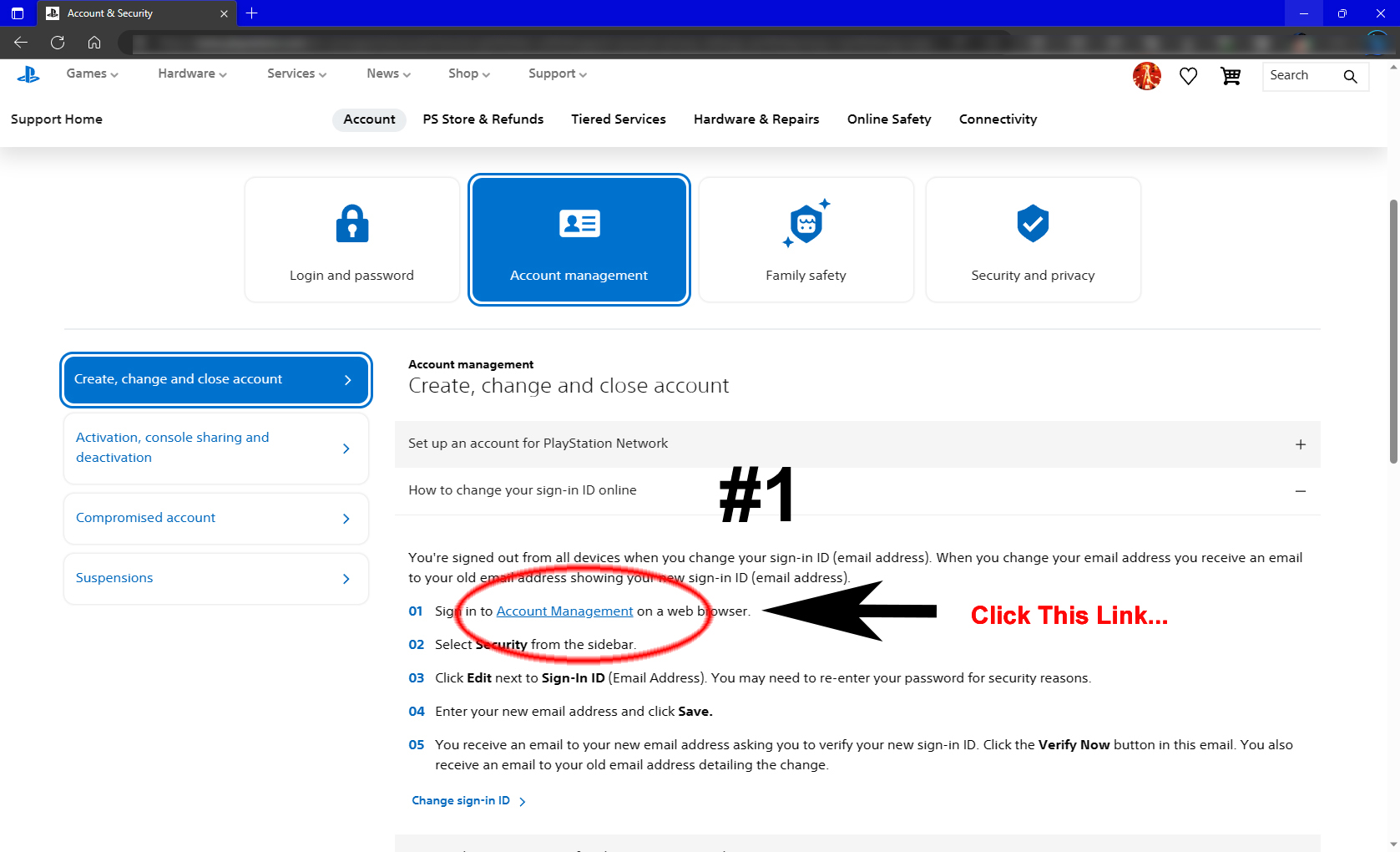This screenshot has width=1400, height=852.
Task: Click the tab actions icon in title bar
Action: [18, 13]
